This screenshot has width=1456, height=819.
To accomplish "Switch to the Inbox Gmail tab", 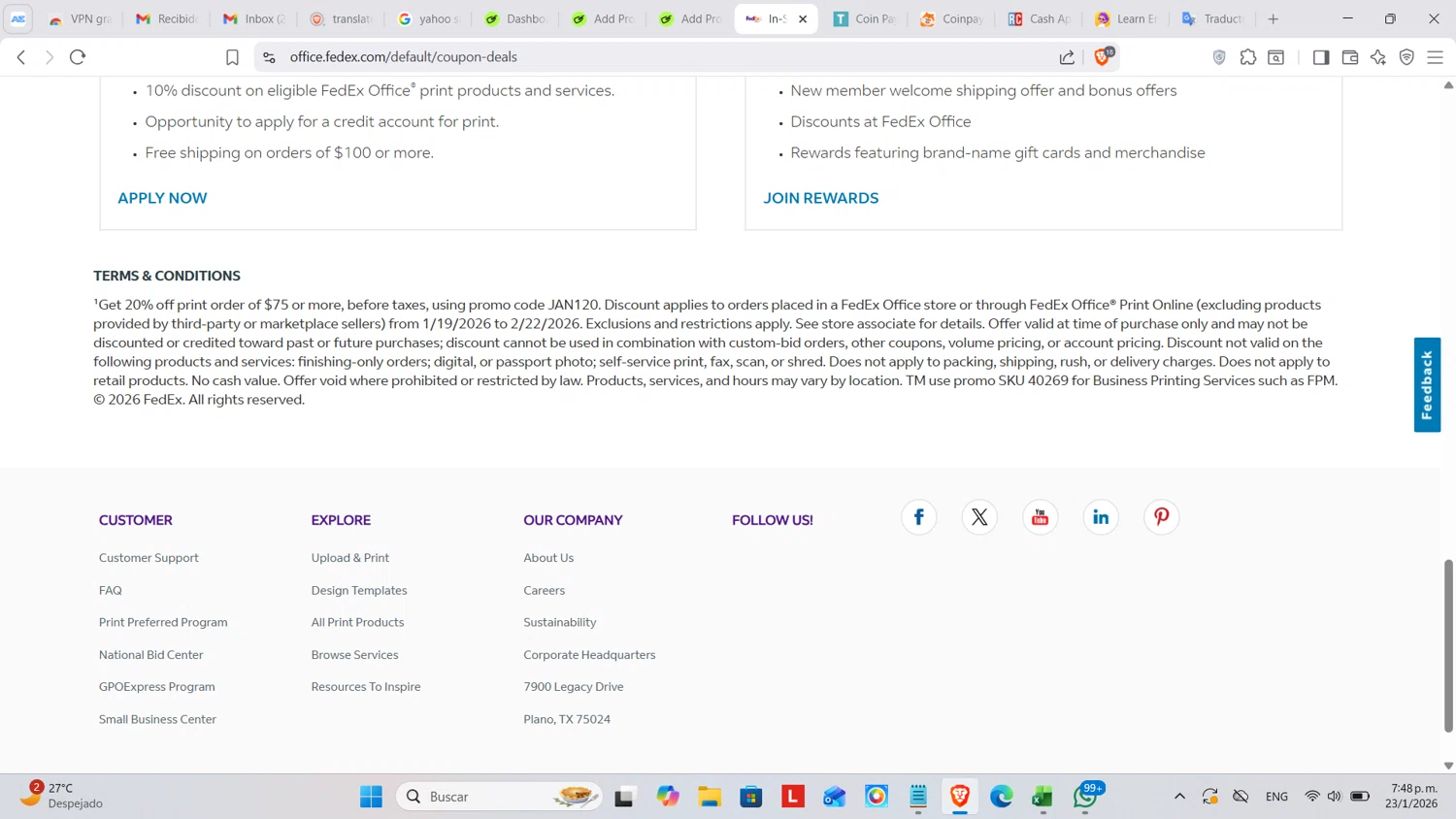I will 254,18.
